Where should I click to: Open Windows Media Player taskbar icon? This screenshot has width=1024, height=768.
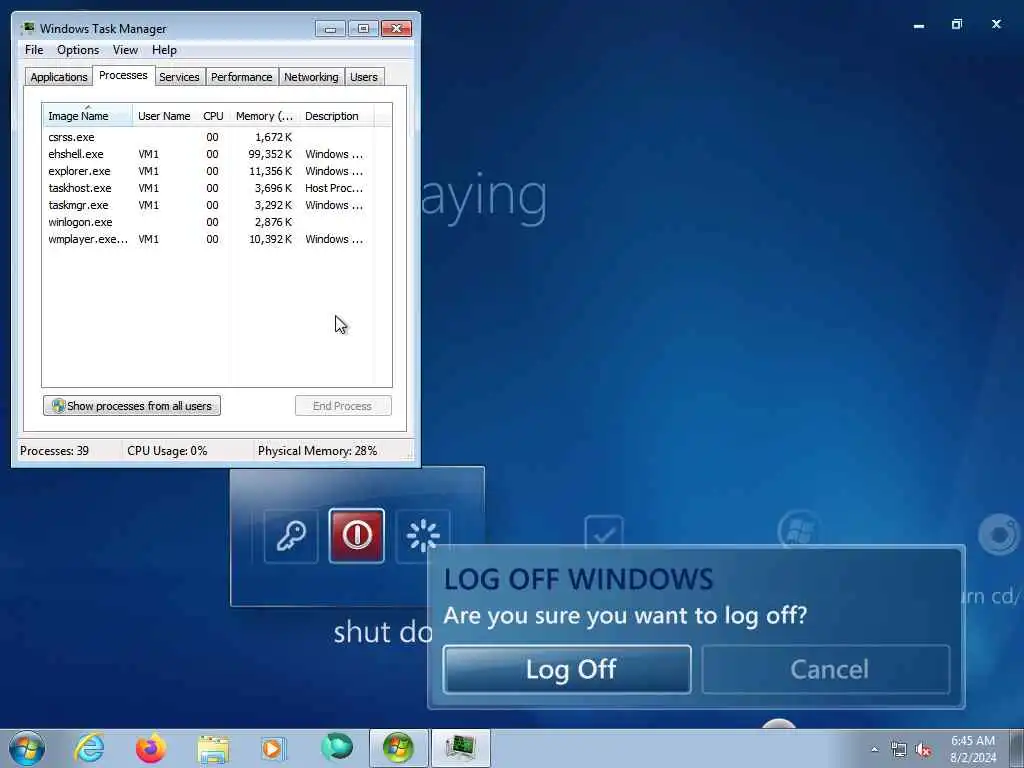(x=274, y=748)
